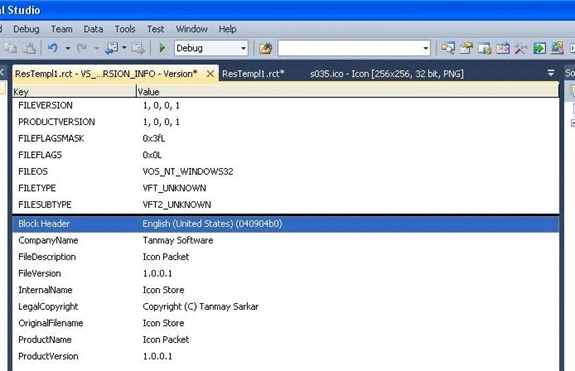The height and width of the screenshot is (371, 575).
Task: Open the Object Browser toolbar icon
Action: [484, 48]
